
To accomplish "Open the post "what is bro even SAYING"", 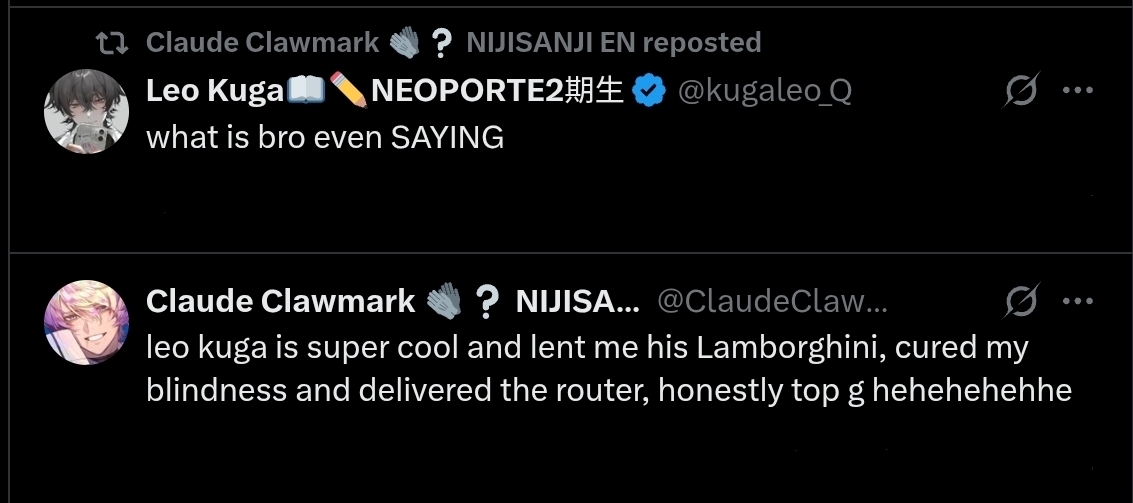I will coord(324,137).
